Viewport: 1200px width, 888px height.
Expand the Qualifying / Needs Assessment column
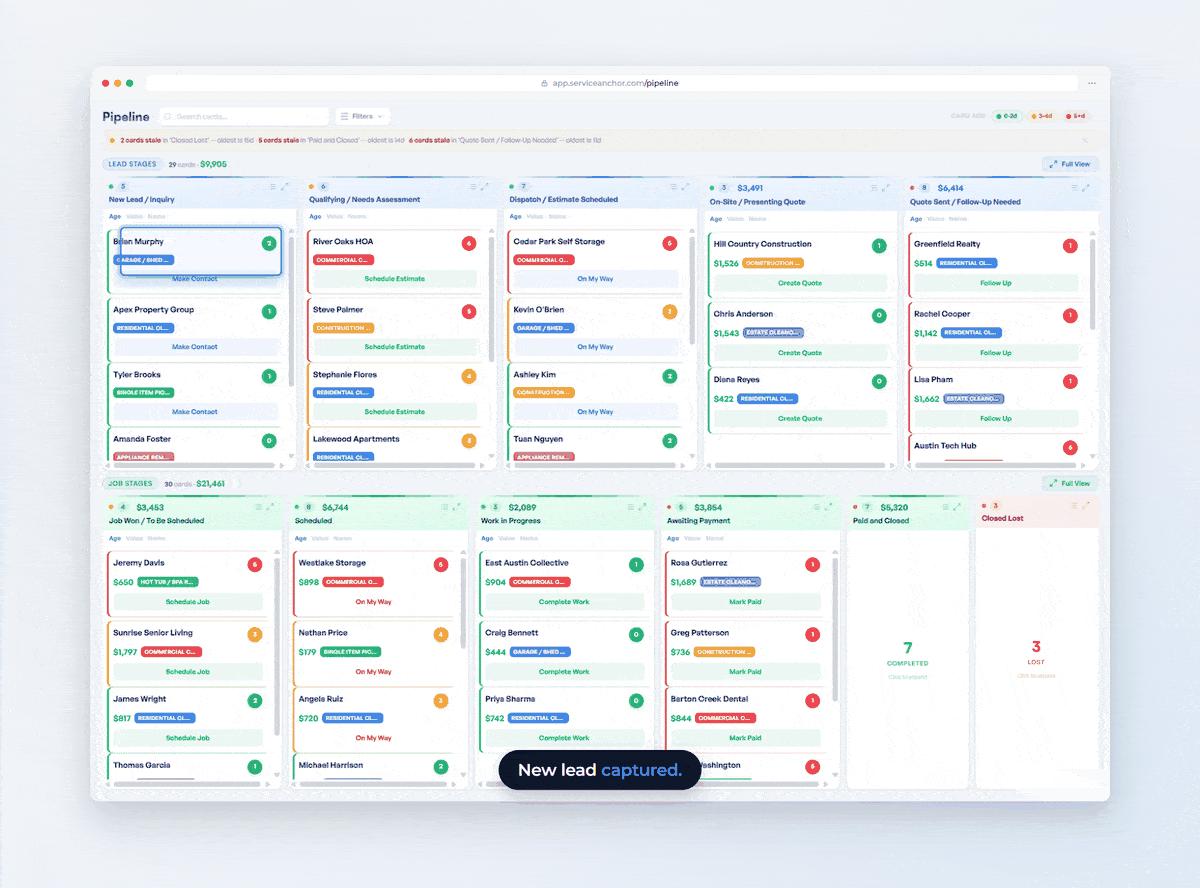pos(484,186)
